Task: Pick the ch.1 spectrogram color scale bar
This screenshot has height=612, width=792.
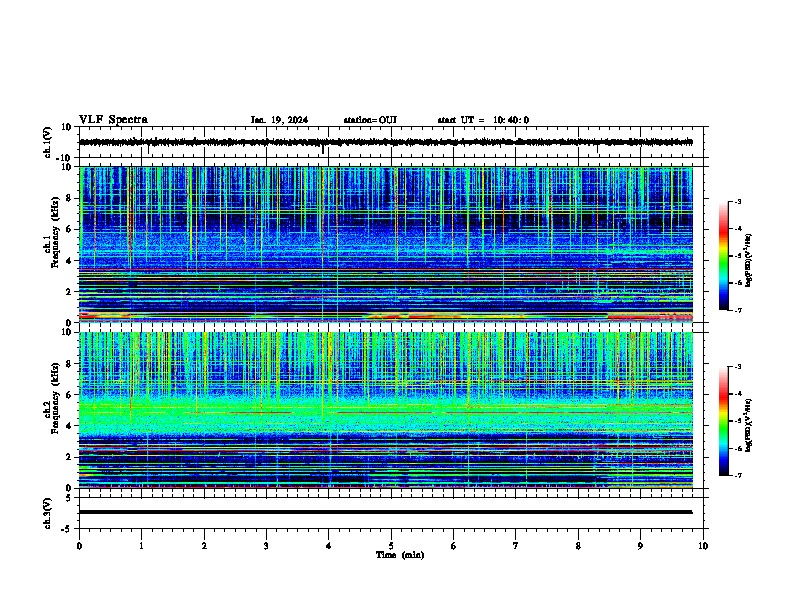Action: (724, 256)
